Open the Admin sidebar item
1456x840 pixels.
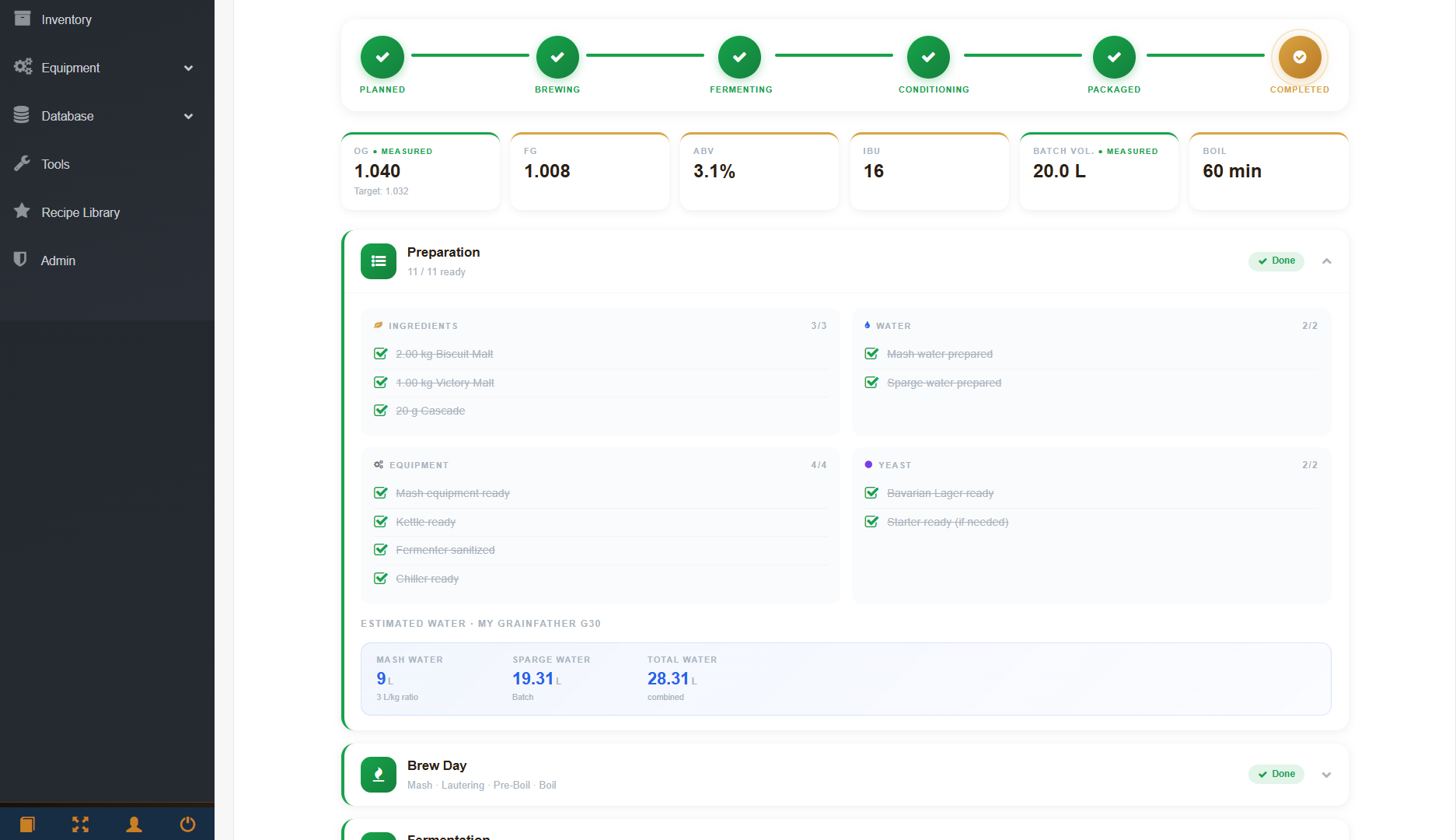click(107, 261)
